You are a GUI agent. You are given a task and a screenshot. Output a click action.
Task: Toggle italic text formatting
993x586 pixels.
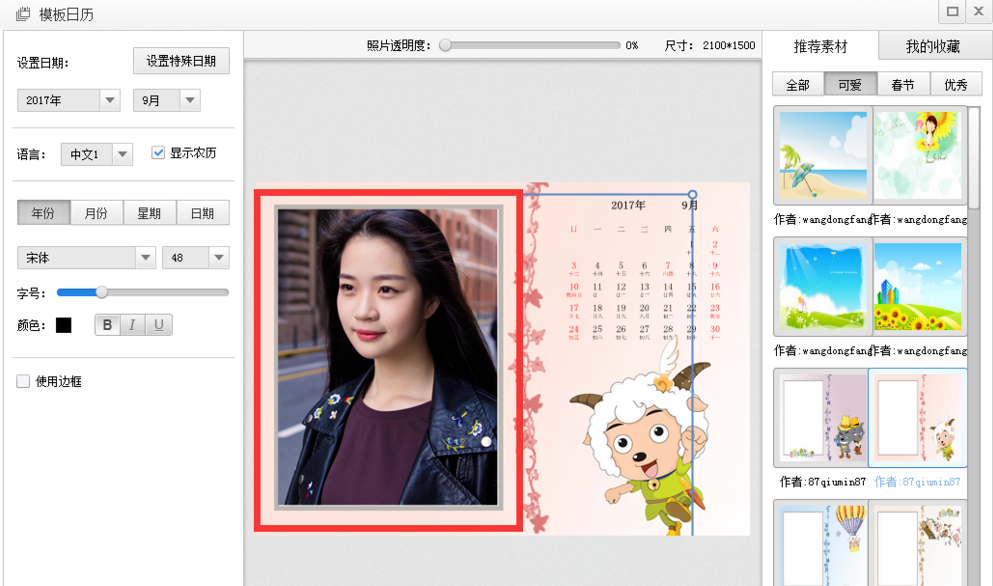(x=133, y=325)
